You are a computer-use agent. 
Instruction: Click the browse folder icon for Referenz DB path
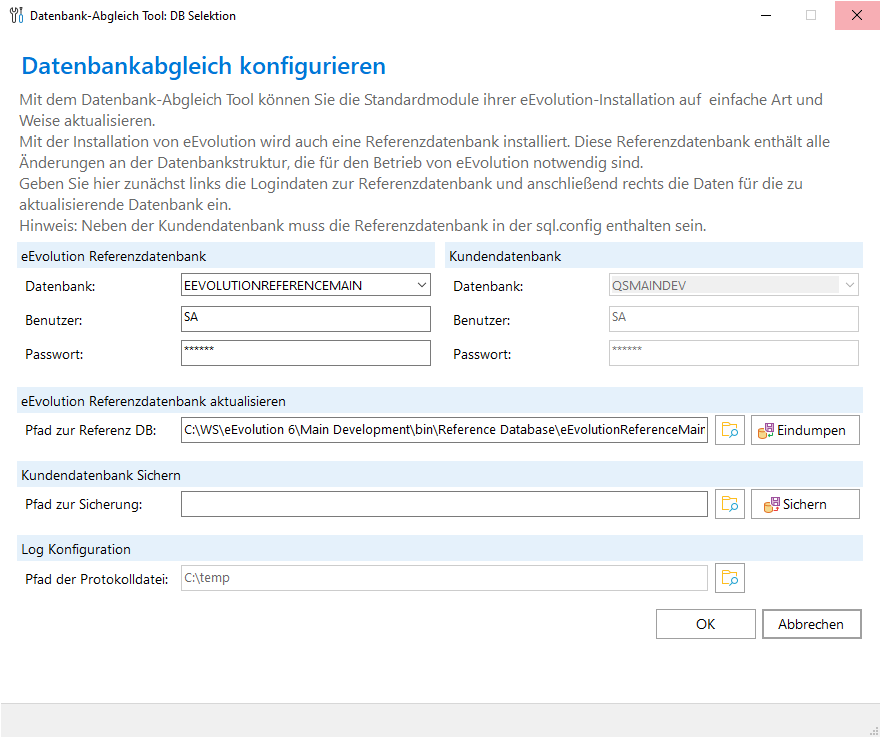pos(730,431)
